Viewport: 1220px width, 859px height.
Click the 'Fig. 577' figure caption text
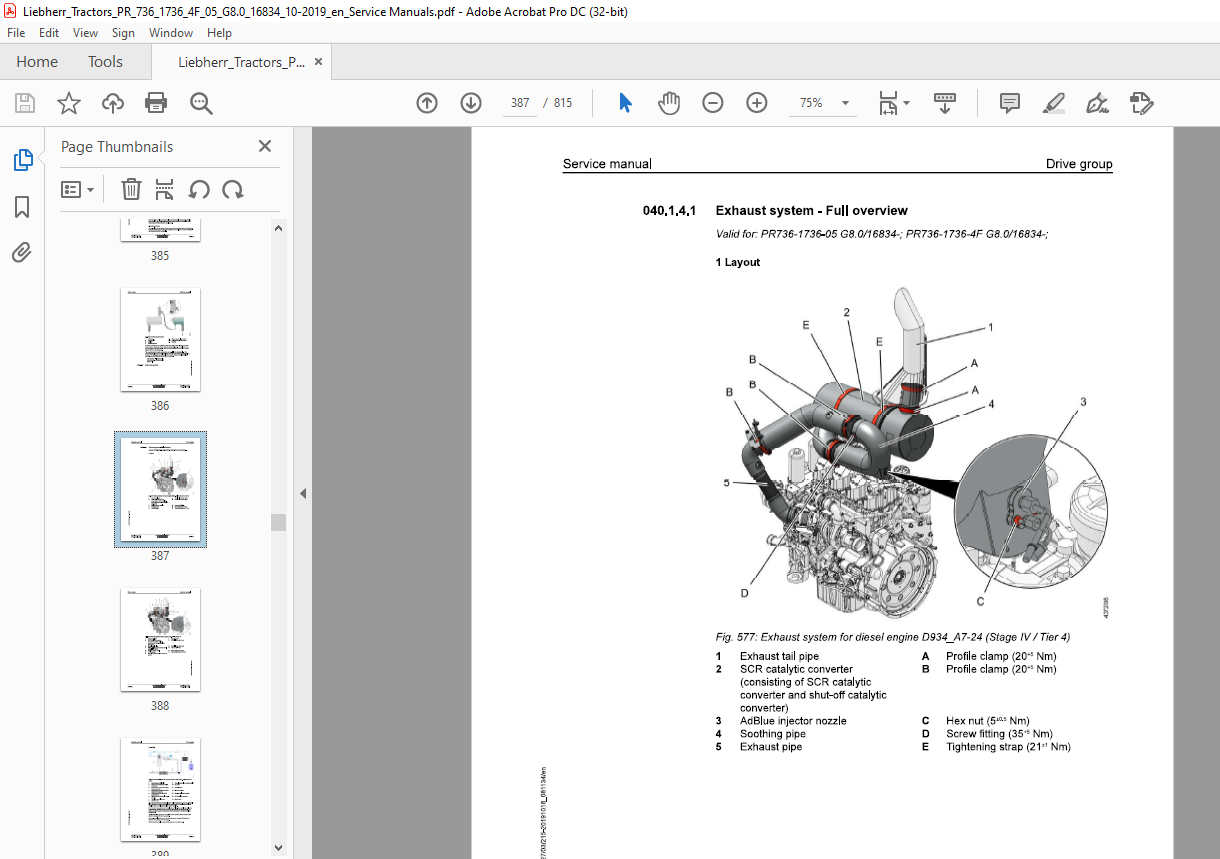893,637
